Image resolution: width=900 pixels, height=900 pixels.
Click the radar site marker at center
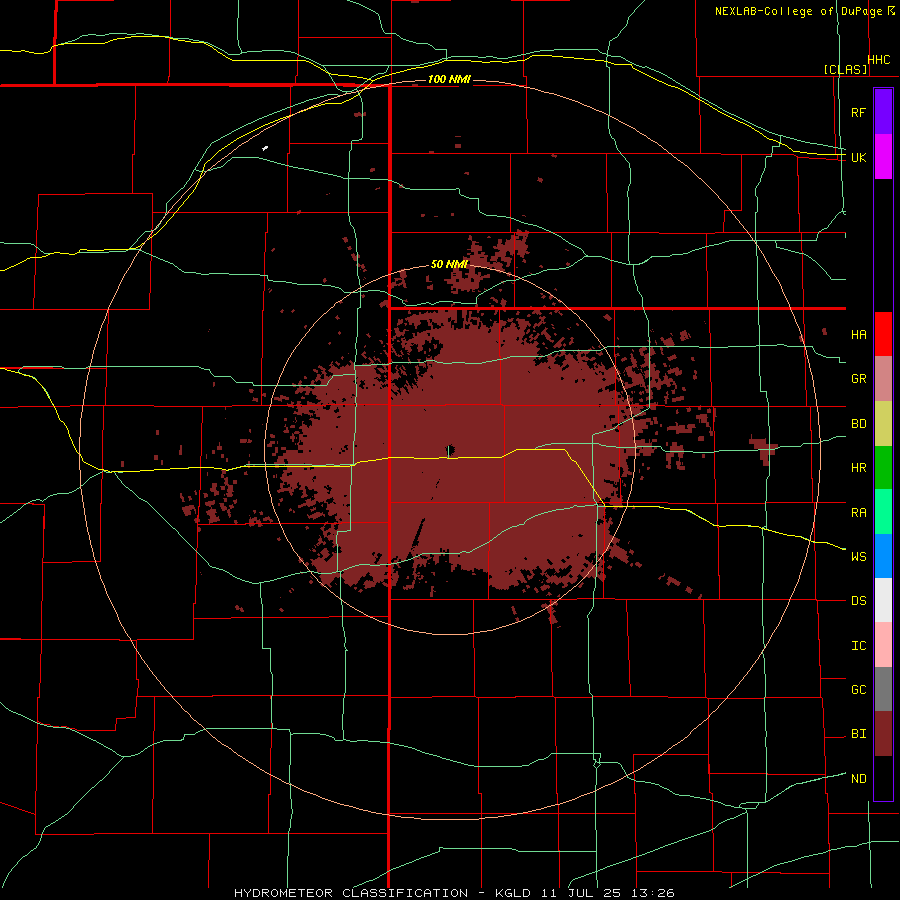[450, 449]
